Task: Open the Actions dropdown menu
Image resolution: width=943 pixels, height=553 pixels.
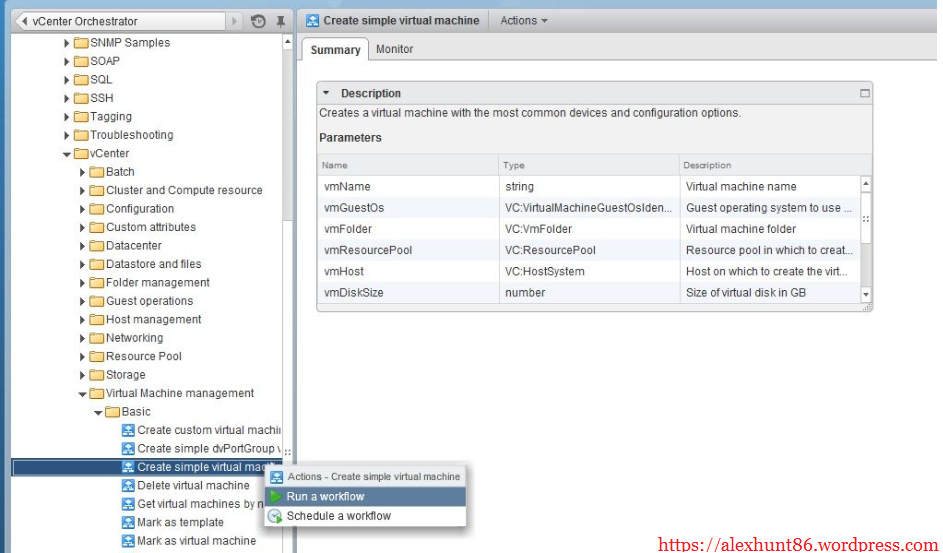Action: (x=524, y=21)
